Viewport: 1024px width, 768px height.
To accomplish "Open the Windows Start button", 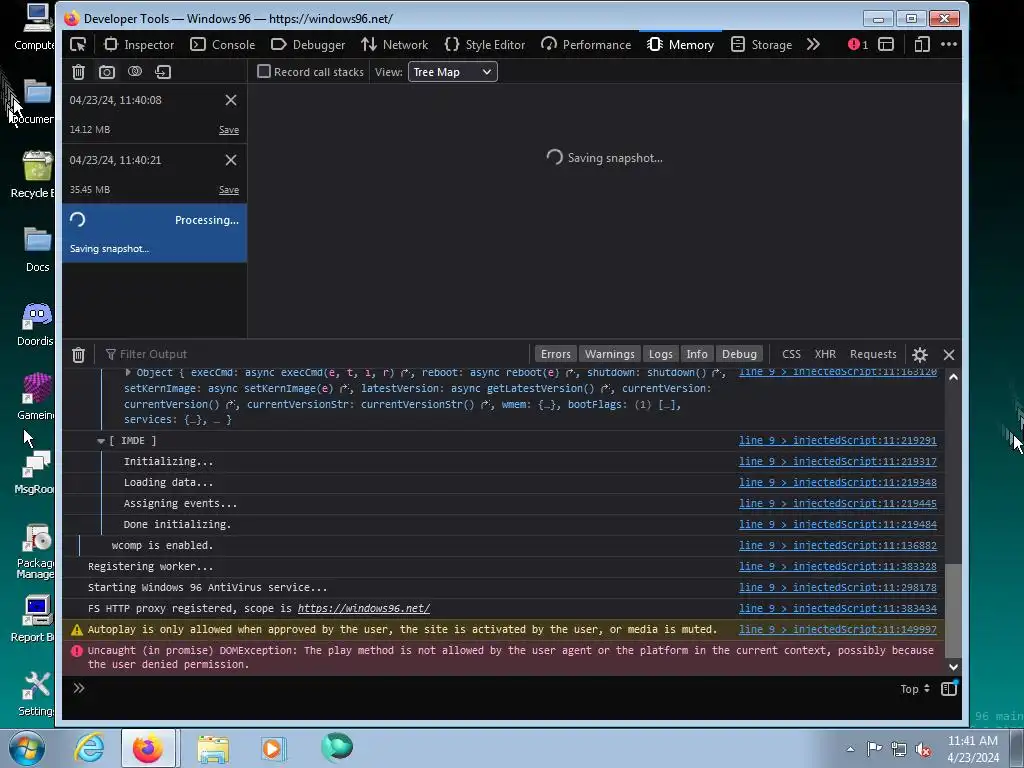I will coord(27,748).
